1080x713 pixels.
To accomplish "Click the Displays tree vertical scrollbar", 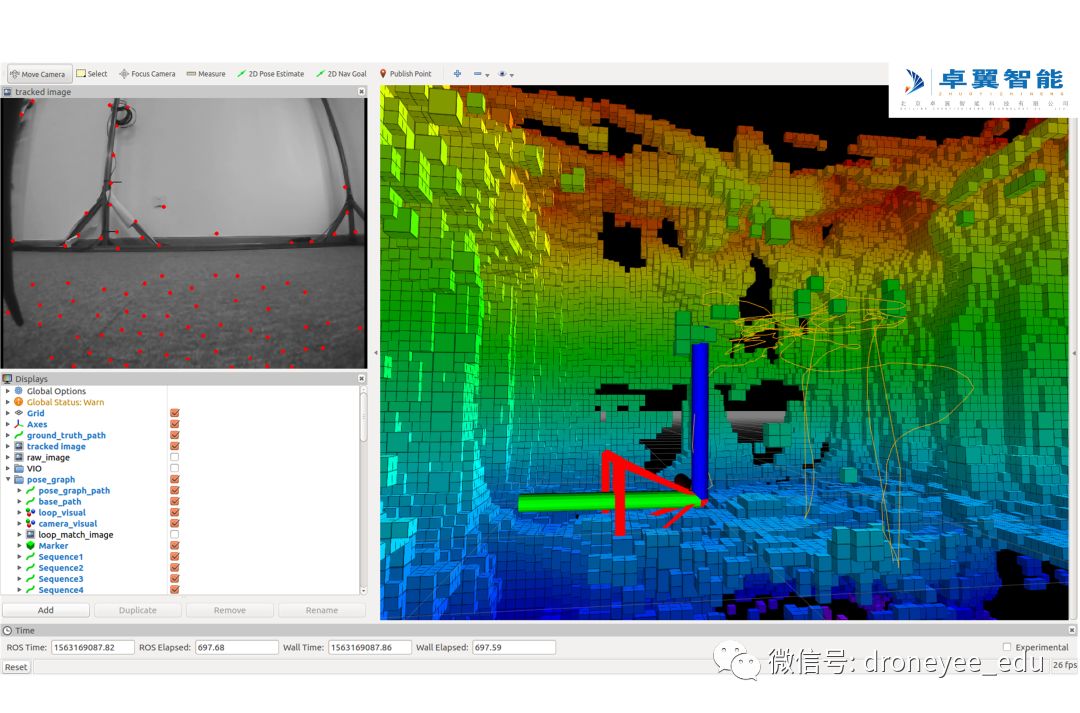I will 363,490.
